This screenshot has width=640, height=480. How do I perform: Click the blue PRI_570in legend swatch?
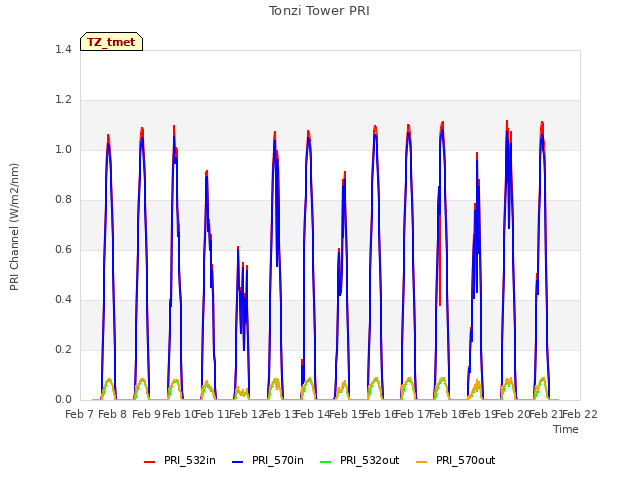[238, 462]
